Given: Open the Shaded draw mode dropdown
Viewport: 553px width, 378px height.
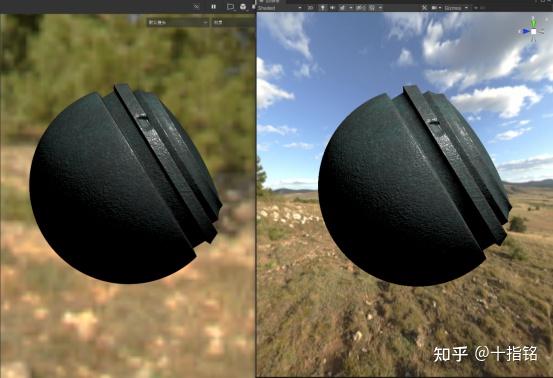Looking at the screenshot, I should click(280, 8).
